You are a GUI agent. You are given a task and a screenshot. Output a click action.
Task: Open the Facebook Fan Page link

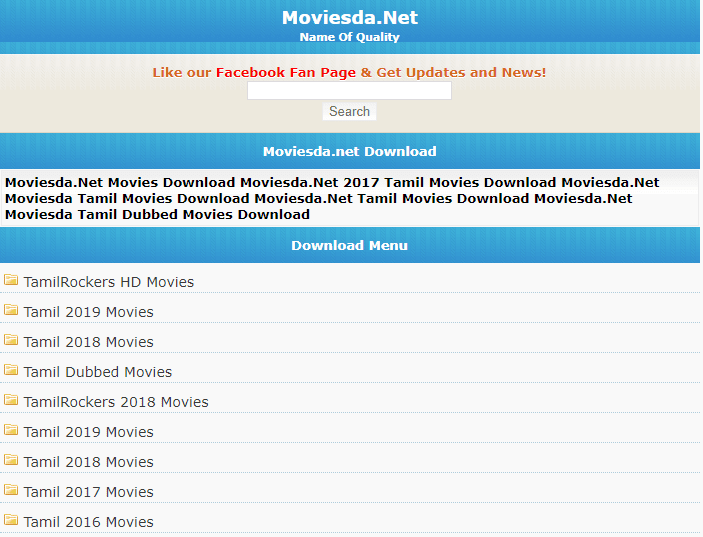pyautogui.click(x=286, y=73)
